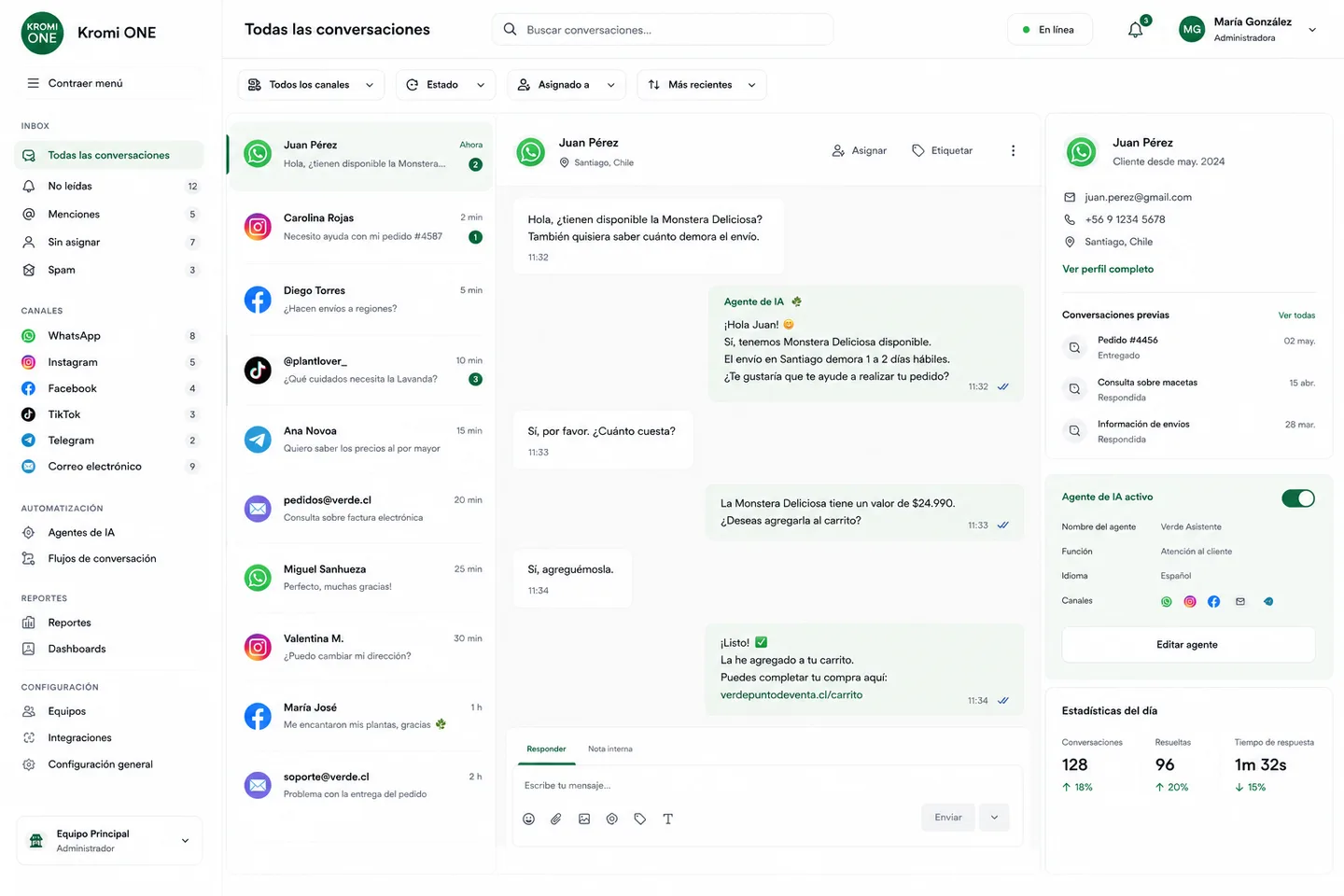Image resolution: width=1344 pixels, height=896 pixels.
Task: Open the Asignado a dropdown
Action: (x=567, y=85)
